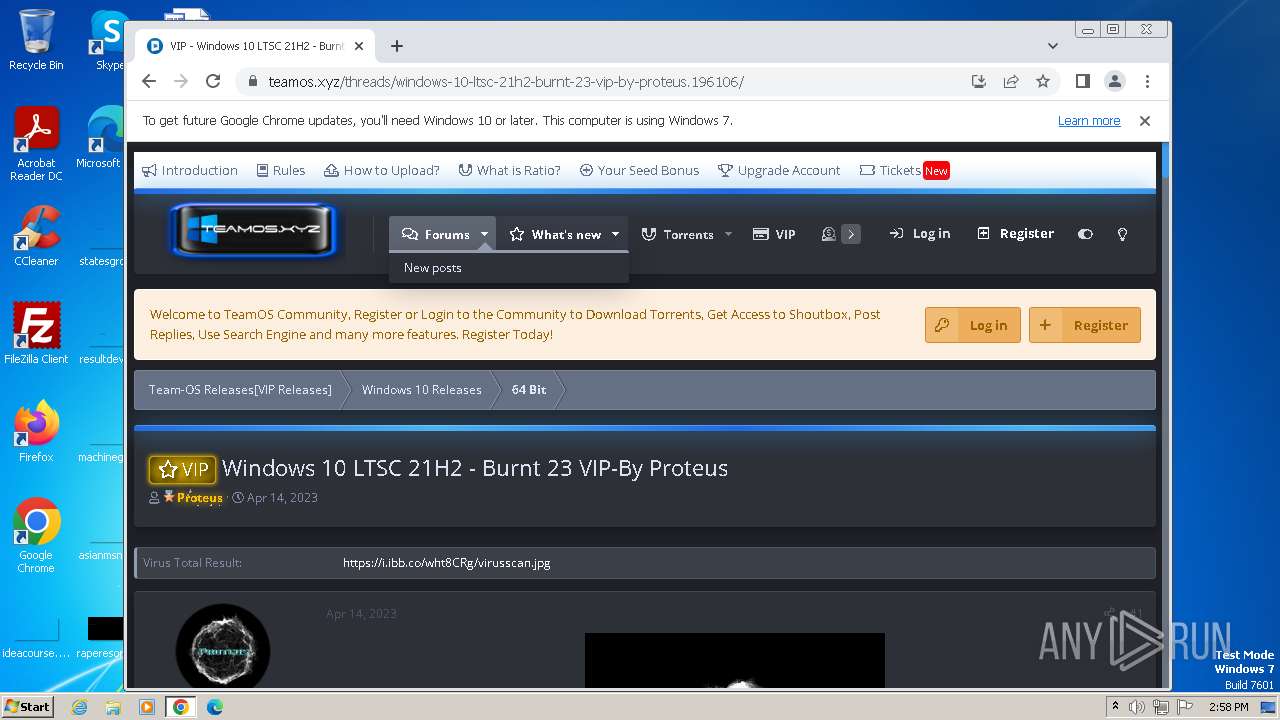Click Register in the navigation bar
The width and height of the screenshot is (1280, 720).
pyautogui.click(x=1015, y=234)
